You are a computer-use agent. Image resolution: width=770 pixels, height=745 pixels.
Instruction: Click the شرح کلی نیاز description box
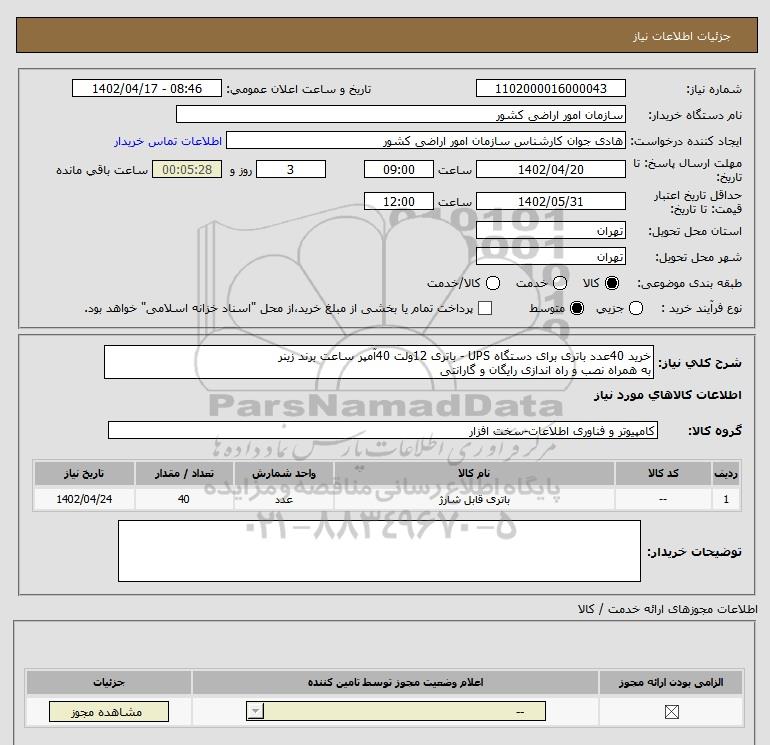point(379,362)
